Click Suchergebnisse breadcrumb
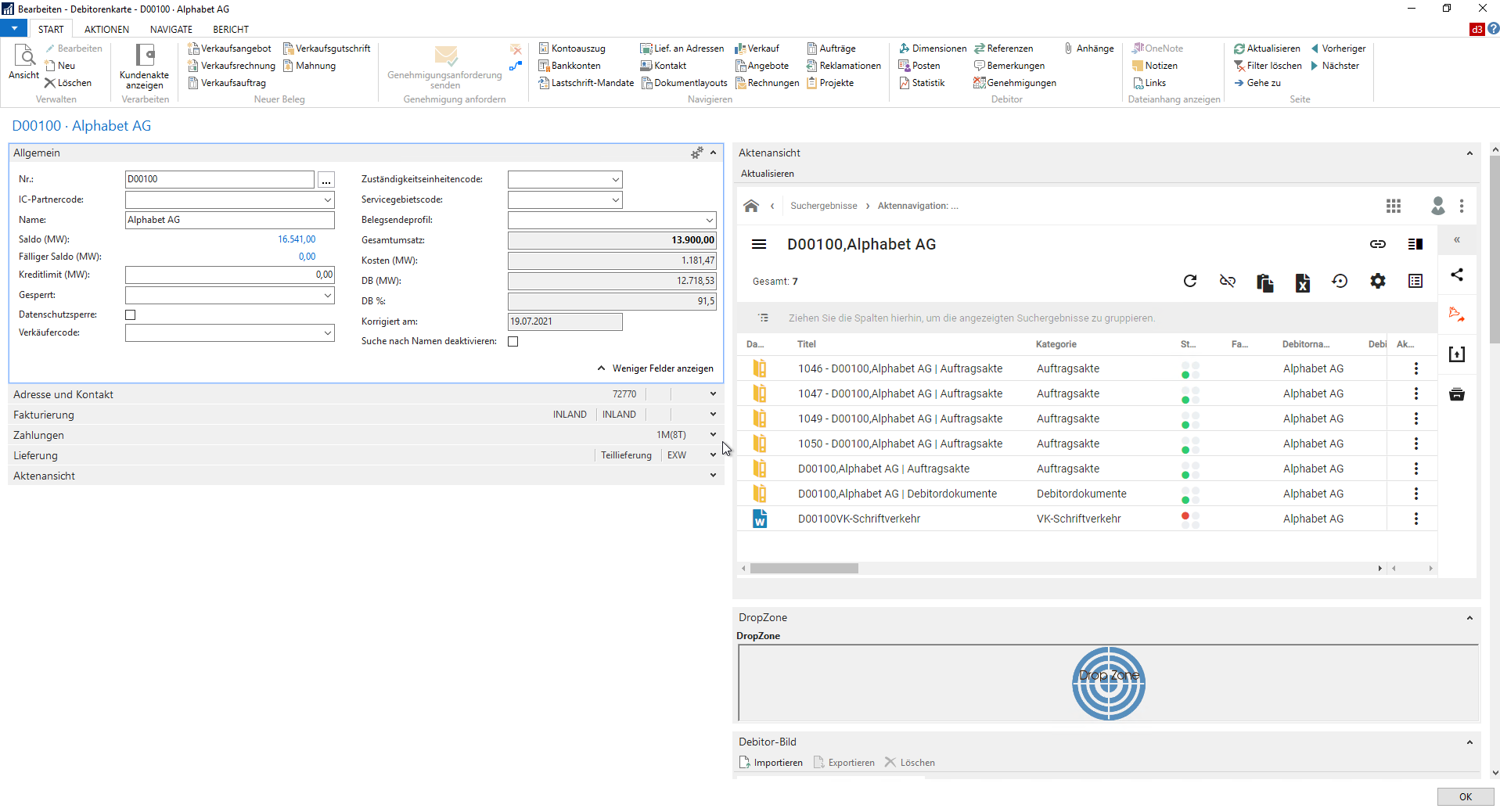Screen dimensions: 1500x812 click(x=823, y=206)
